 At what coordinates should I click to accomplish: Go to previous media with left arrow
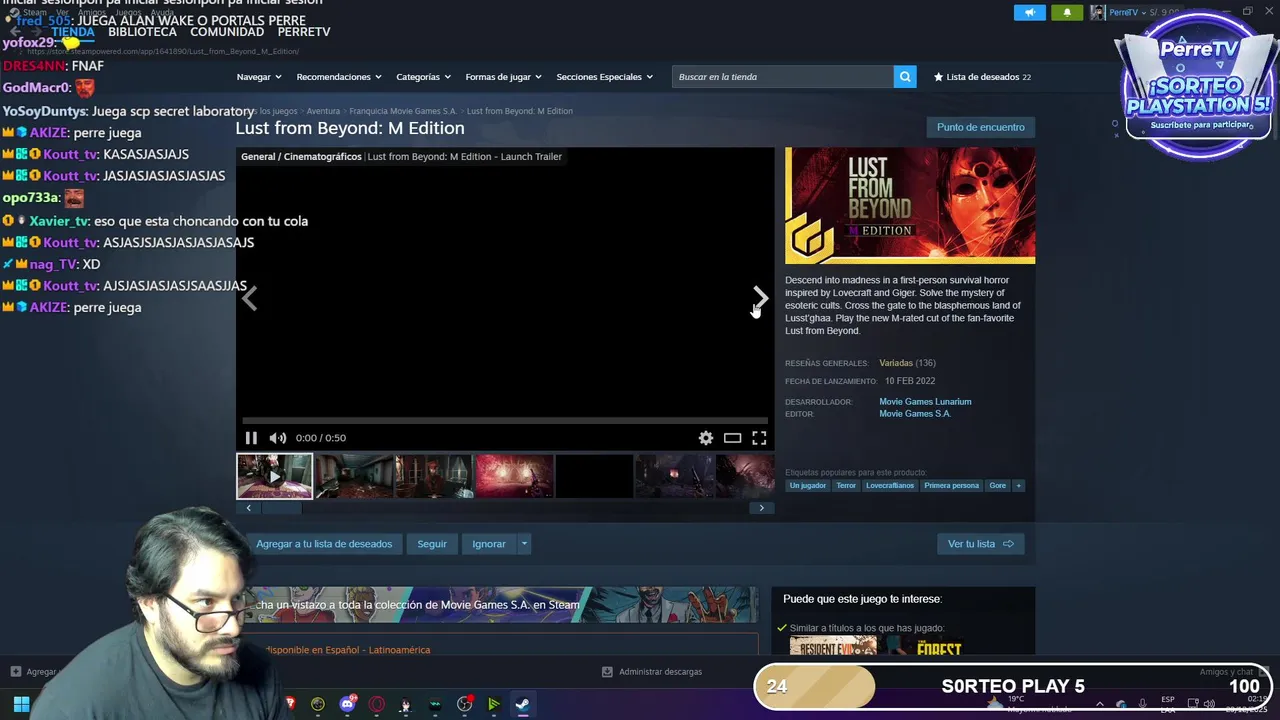250,298
